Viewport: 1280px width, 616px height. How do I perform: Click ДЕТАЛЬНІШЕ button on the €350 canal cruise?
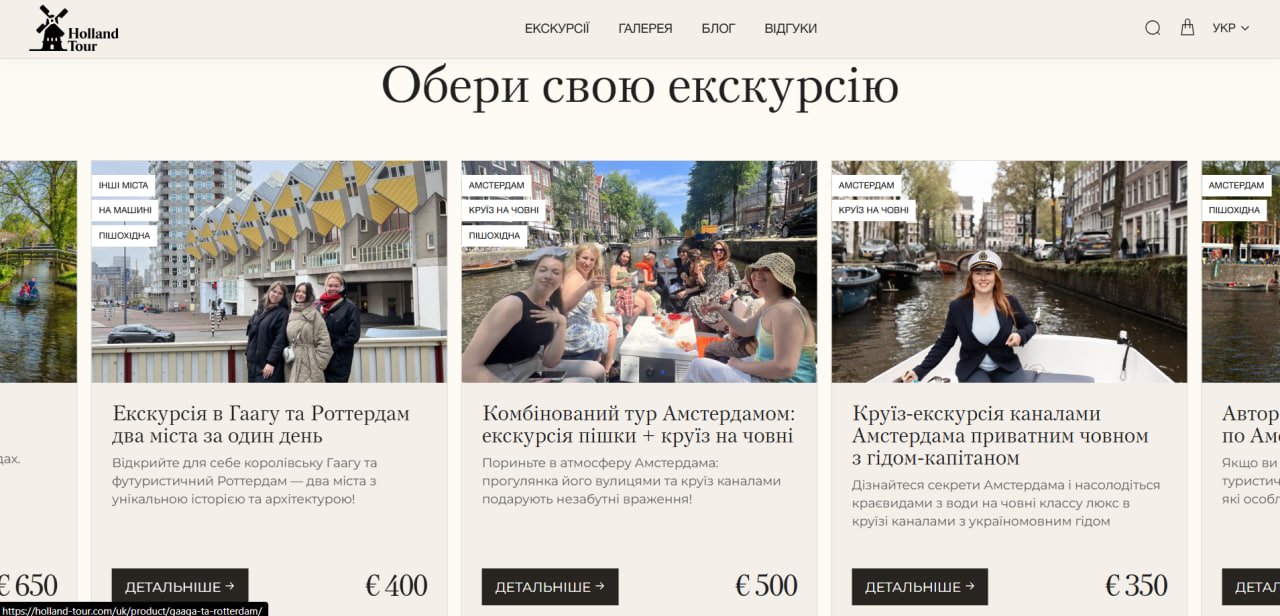pyautogui.click(x=920, y=587)
